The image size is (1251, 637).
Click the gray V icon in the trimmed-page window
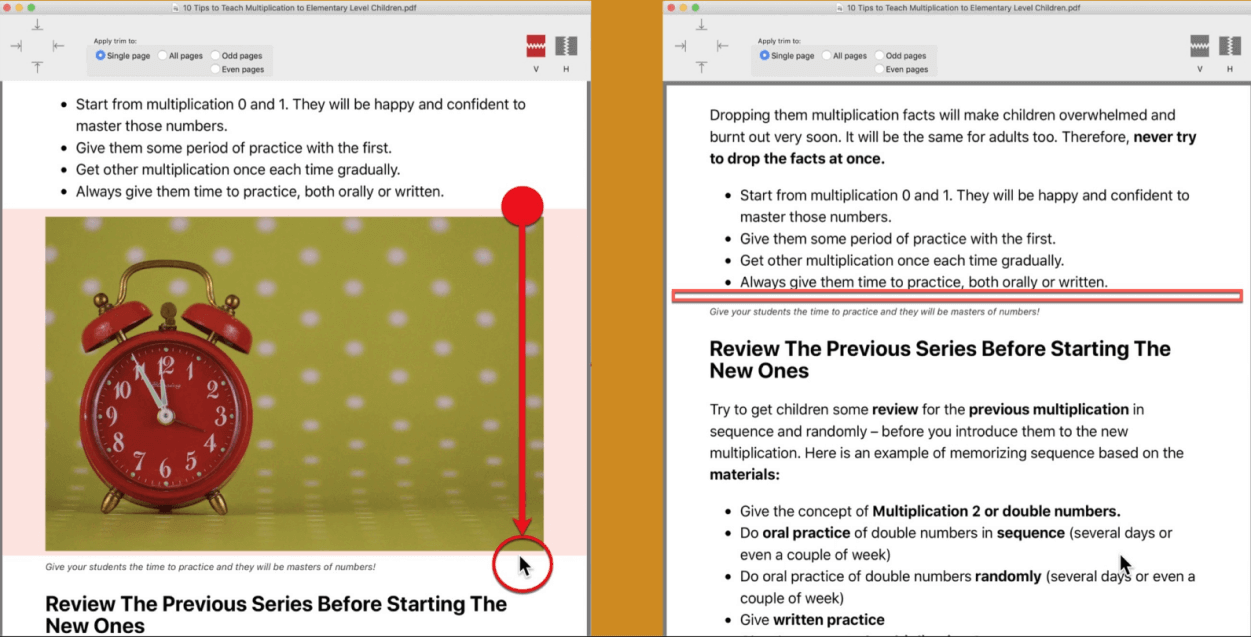pyautogui.click(x=1200, y=46)
